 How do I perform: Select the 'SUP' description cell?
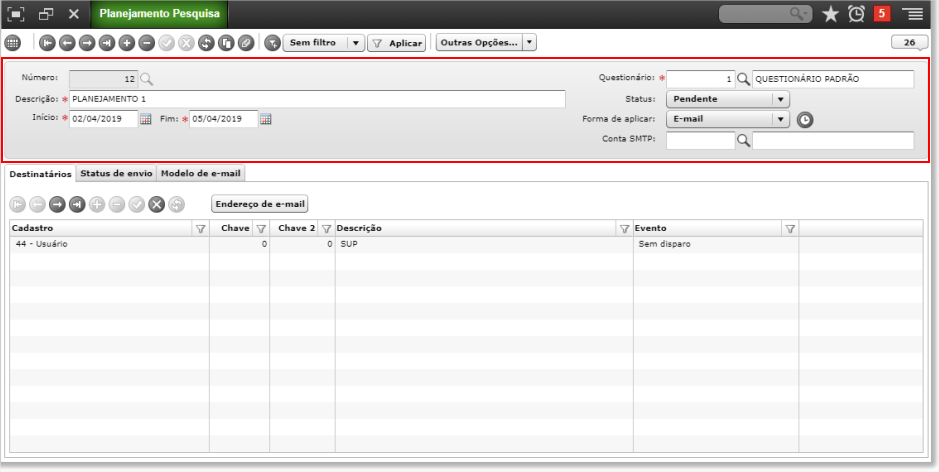point(484,244)
